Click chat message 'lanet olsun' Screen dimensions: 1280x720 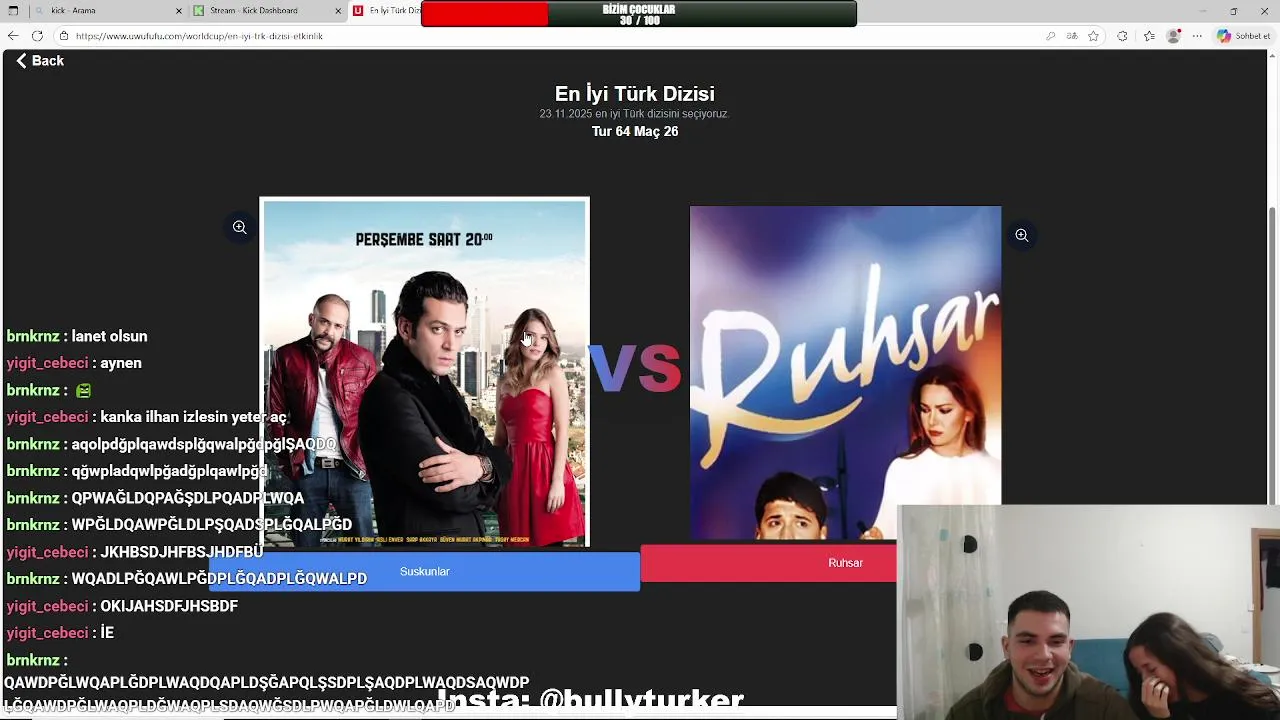(x=110, y=336)
